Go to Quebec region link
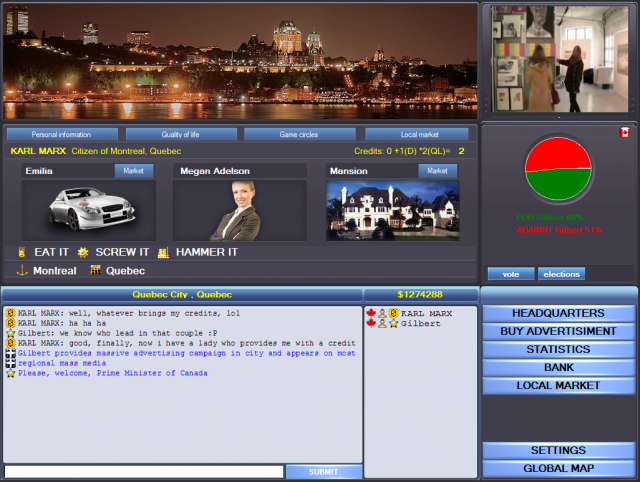640x482 pixels. [x=125, y=271]
